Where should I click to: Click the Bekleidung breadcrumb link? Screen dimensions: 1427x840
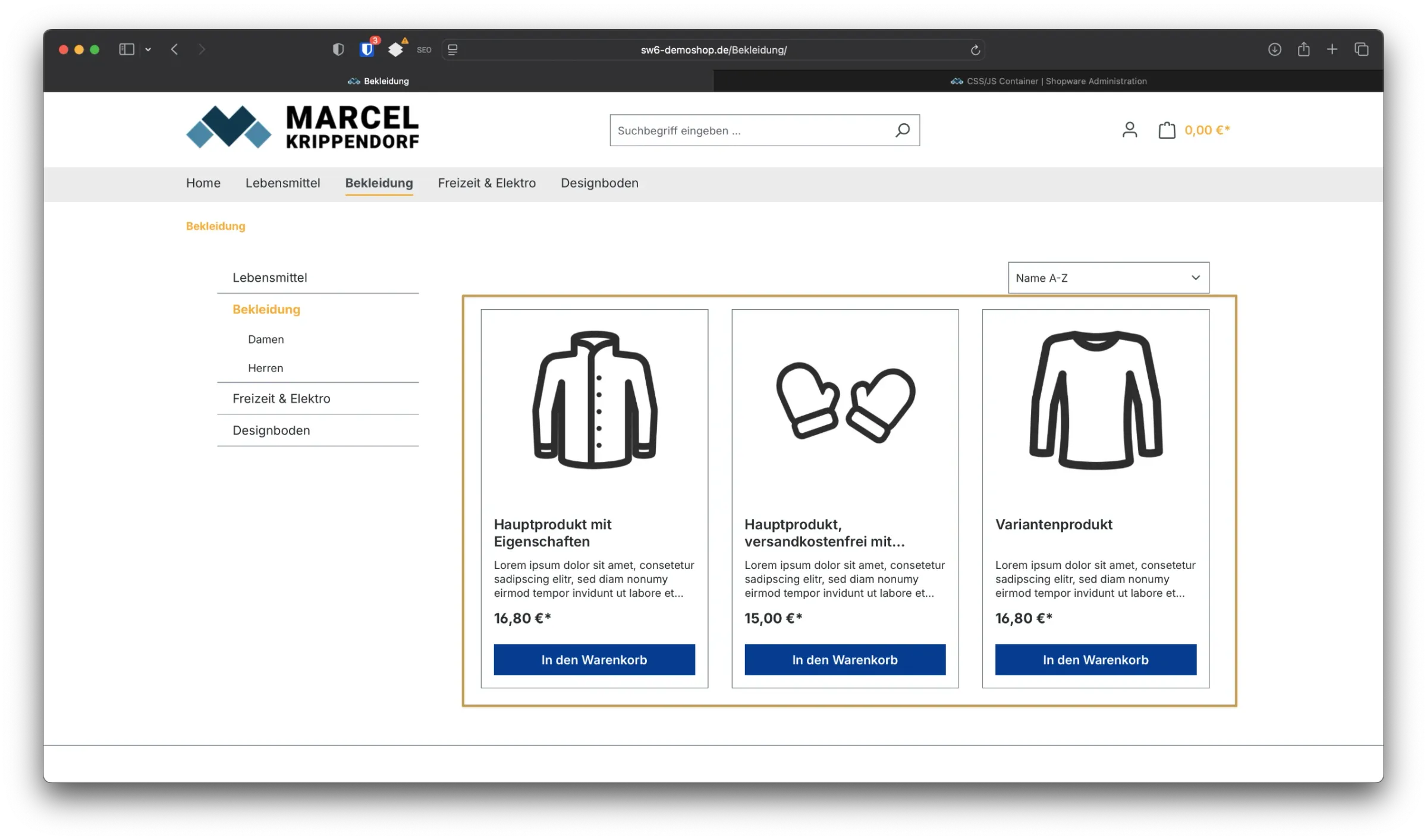tap(215, 226)
